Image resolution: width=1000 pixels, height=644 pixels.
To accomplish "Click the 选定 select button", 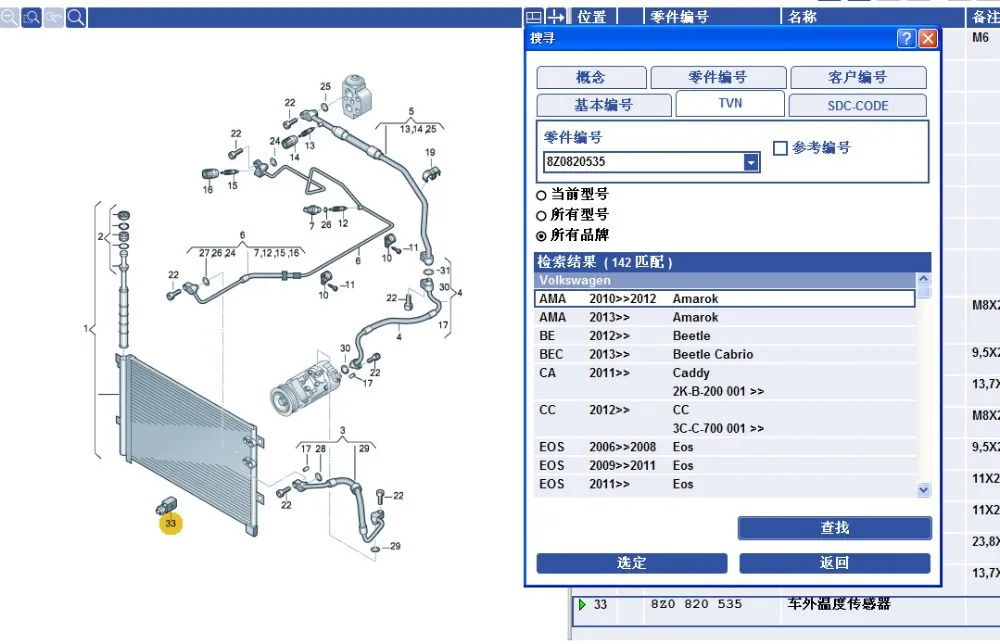I will [632, 563].
